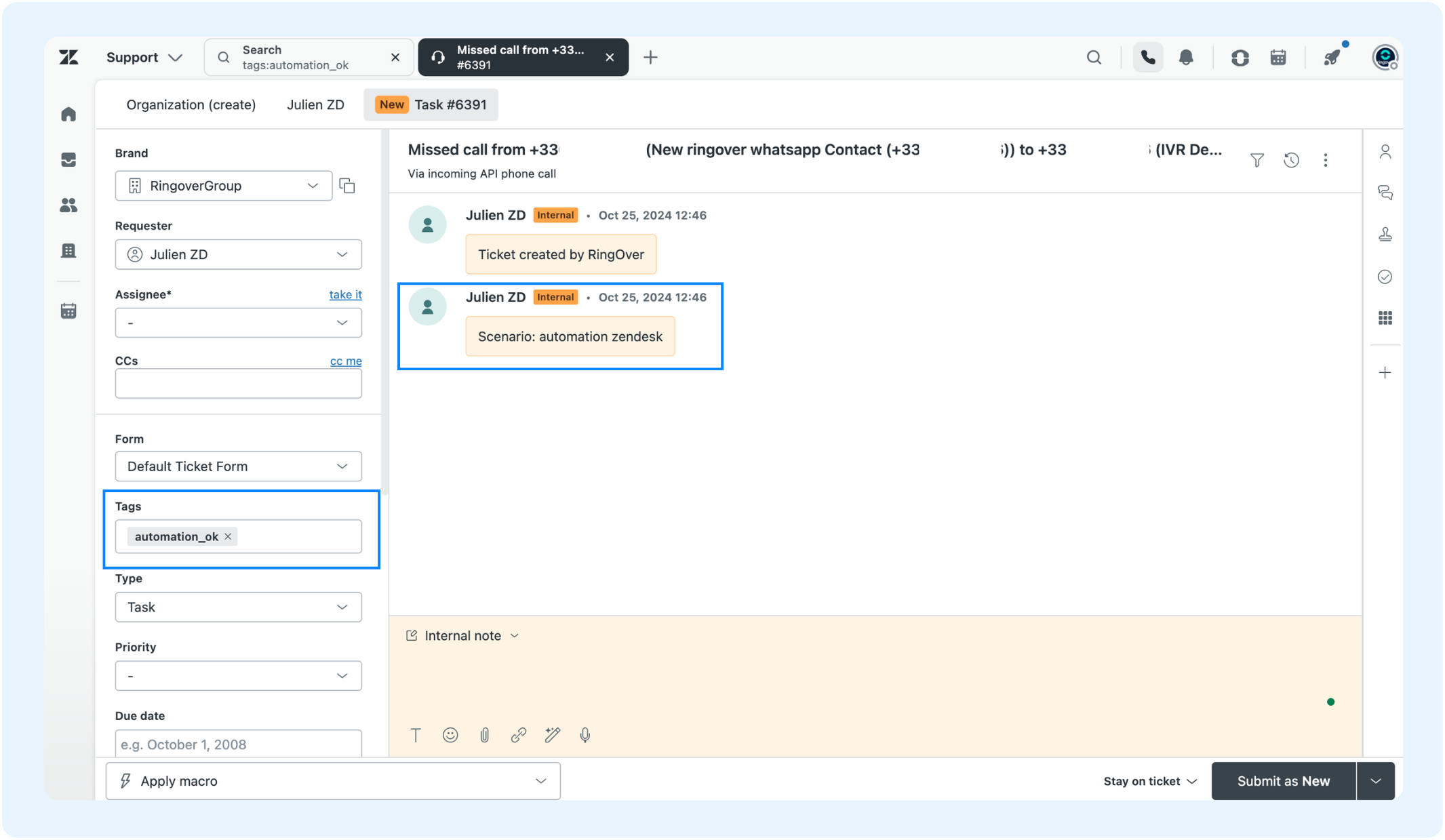Open knowledge stamp icon in right panel
Viewport: 1445px width, 840px height.
click(1385, 235)
